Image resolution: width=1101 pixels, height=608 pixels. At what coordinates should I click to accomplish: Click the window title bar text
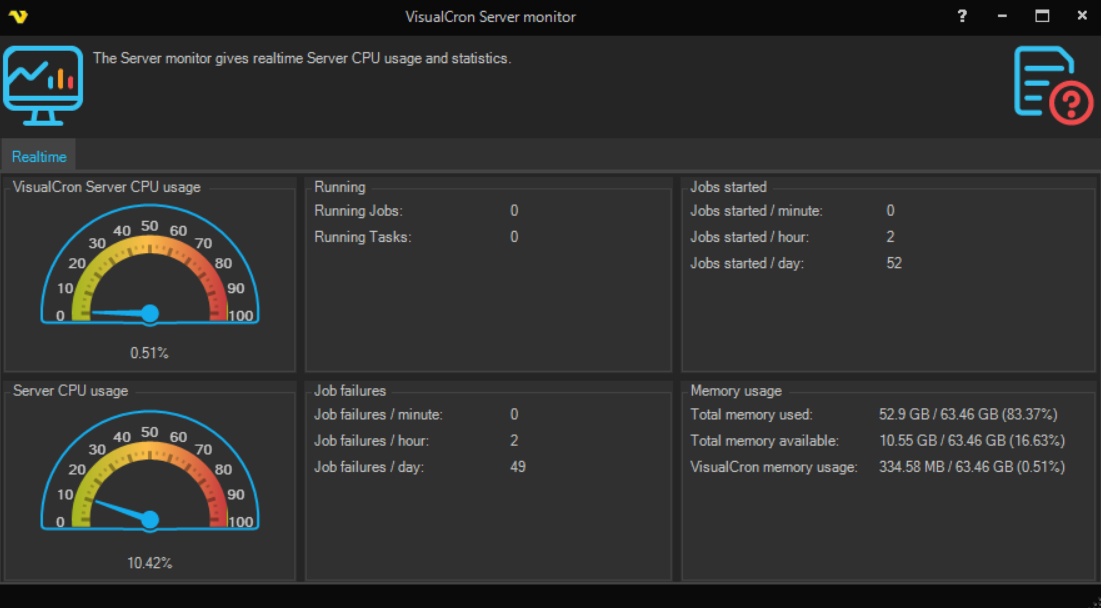click(x=490, y=16)
